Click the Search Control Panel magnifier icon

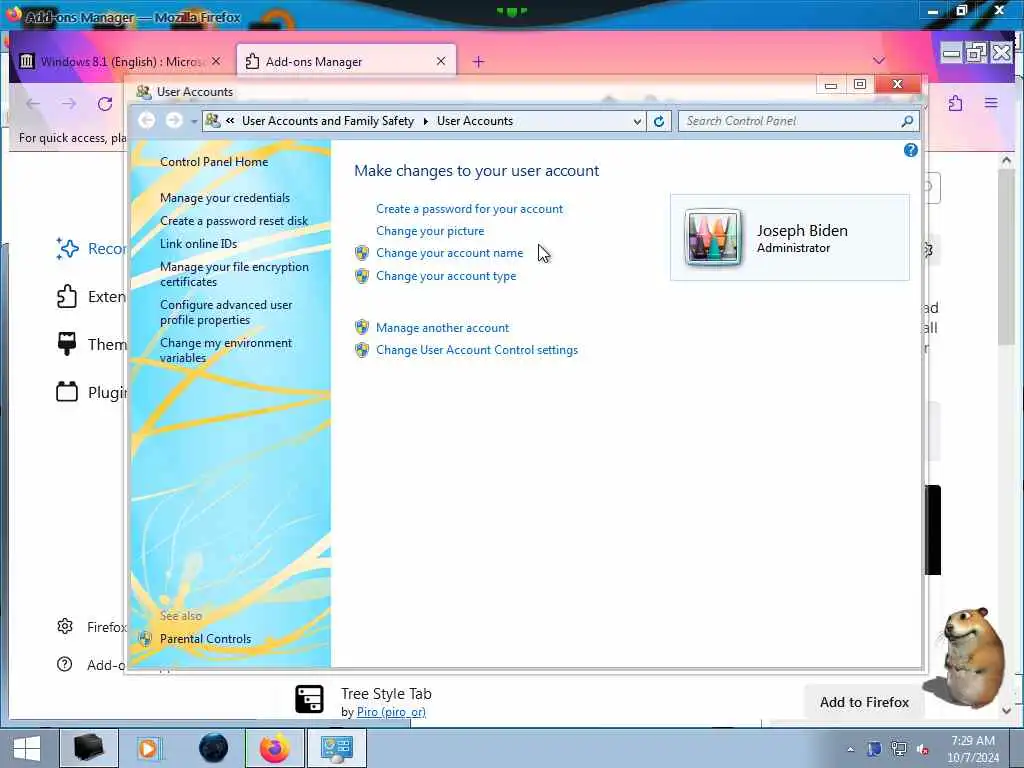(x=907, y=121)
